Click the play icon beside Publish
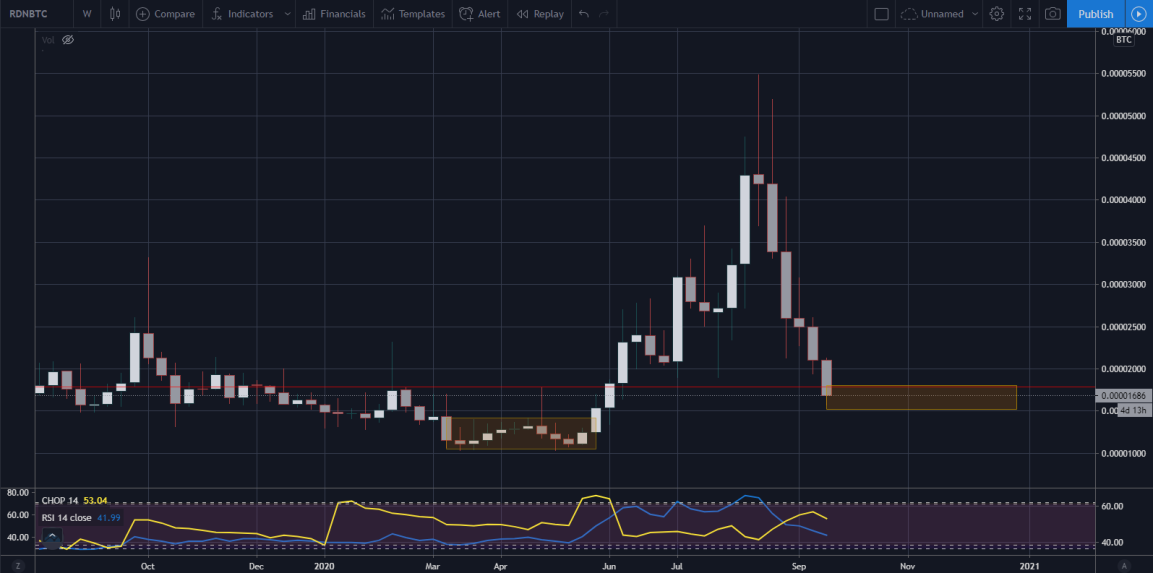Image resolution: width=1153 pixels, height=573 pixels. (1139, 14)
